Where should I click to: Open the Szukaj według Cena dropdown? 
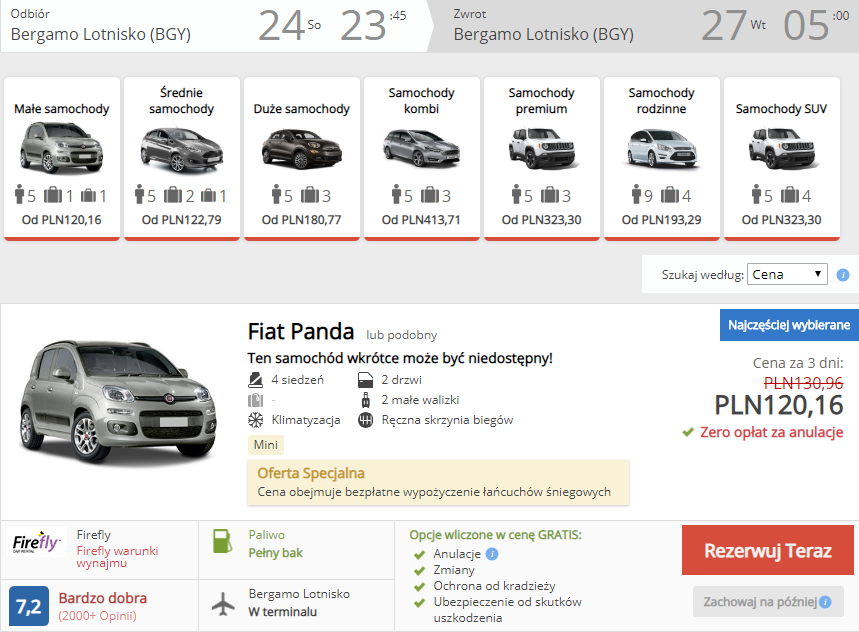787,274
